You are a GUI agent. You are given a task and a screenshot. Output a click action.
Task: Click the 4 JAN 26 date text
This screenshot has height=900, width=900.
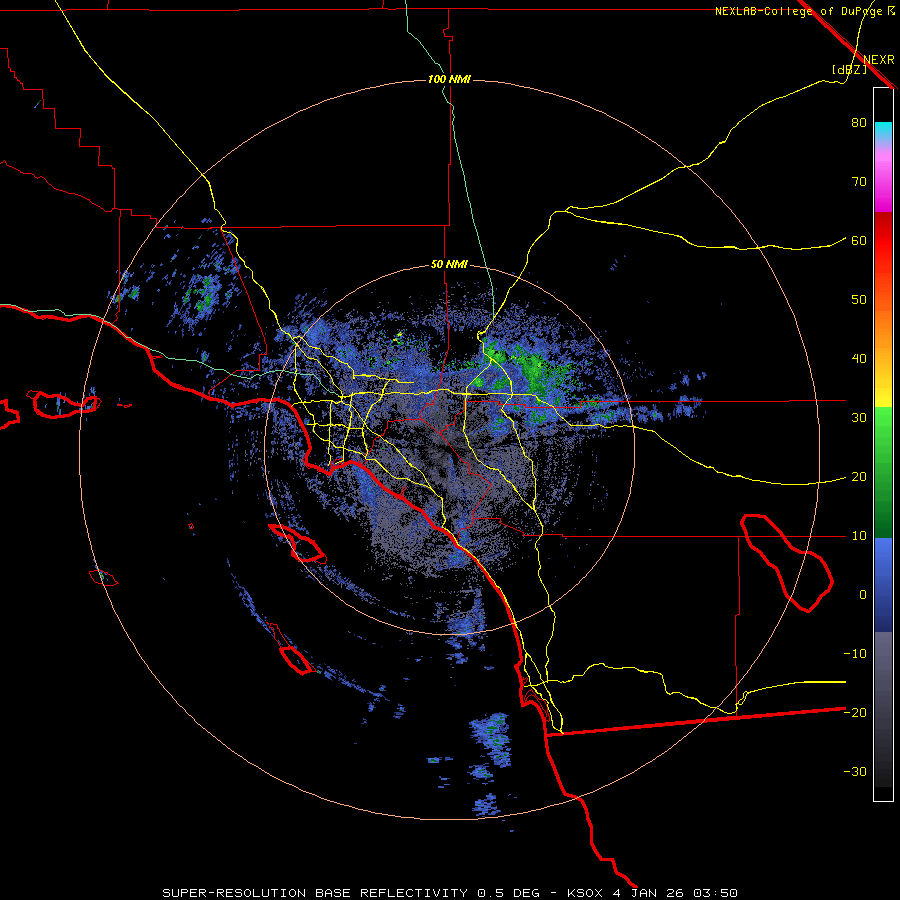(x=650, y=893)
